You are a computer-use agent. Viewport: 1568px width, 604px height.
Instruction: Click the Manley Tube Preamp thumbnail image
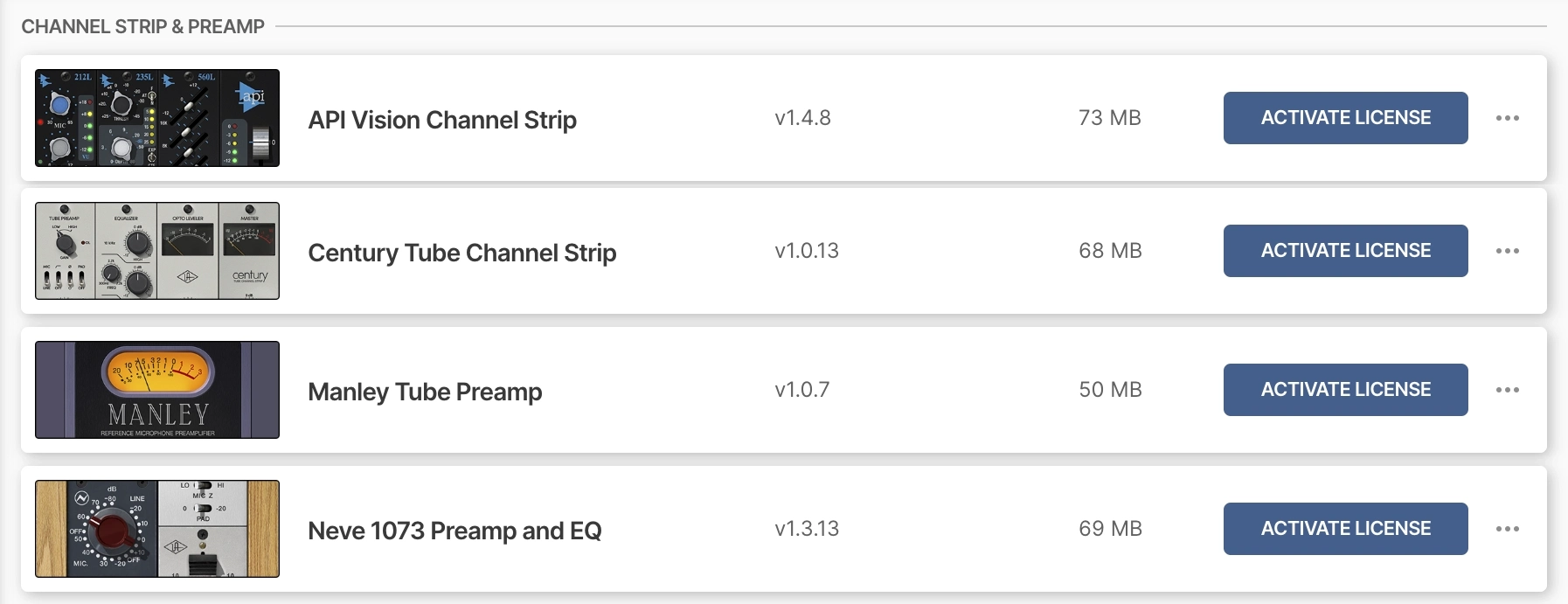pos(157,390)
